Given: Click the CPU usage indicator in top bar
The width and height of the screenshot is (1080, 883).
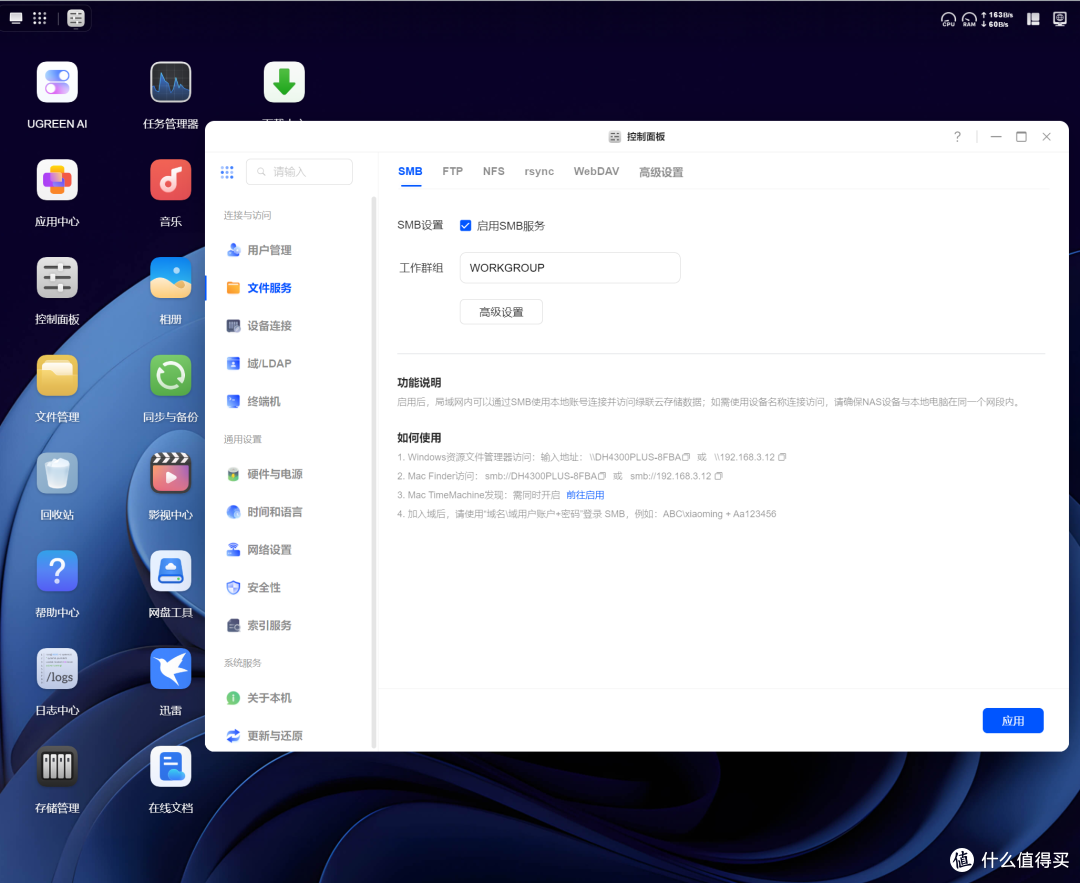Looking at the screenshot, I should pos(948,19).
